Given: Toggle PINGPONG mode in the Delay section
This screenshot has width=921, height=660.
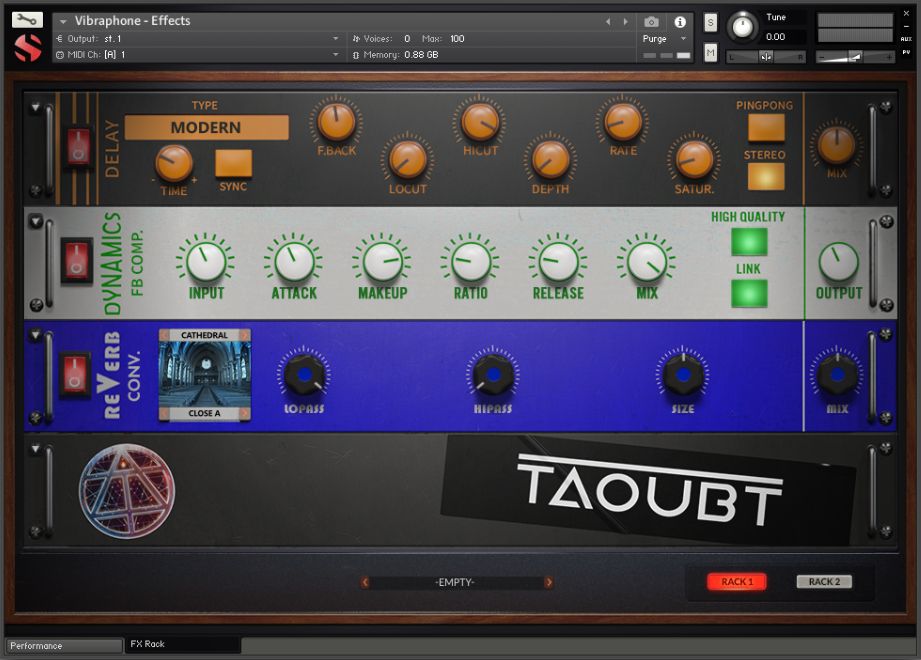Looking at the screenshot, I should tap(765, 128).
